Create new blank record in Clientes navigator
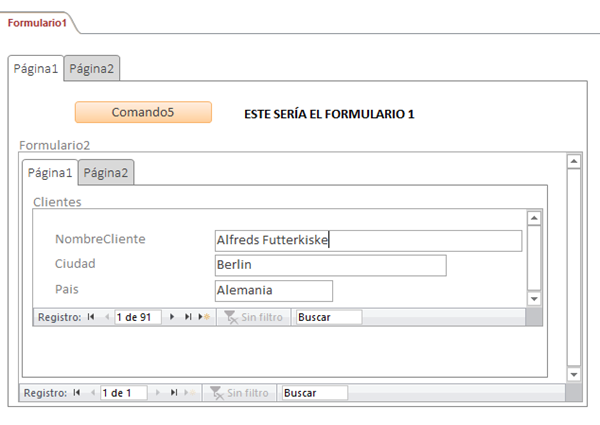This screenshot has height=425, width=600. (x=204, y=317)
